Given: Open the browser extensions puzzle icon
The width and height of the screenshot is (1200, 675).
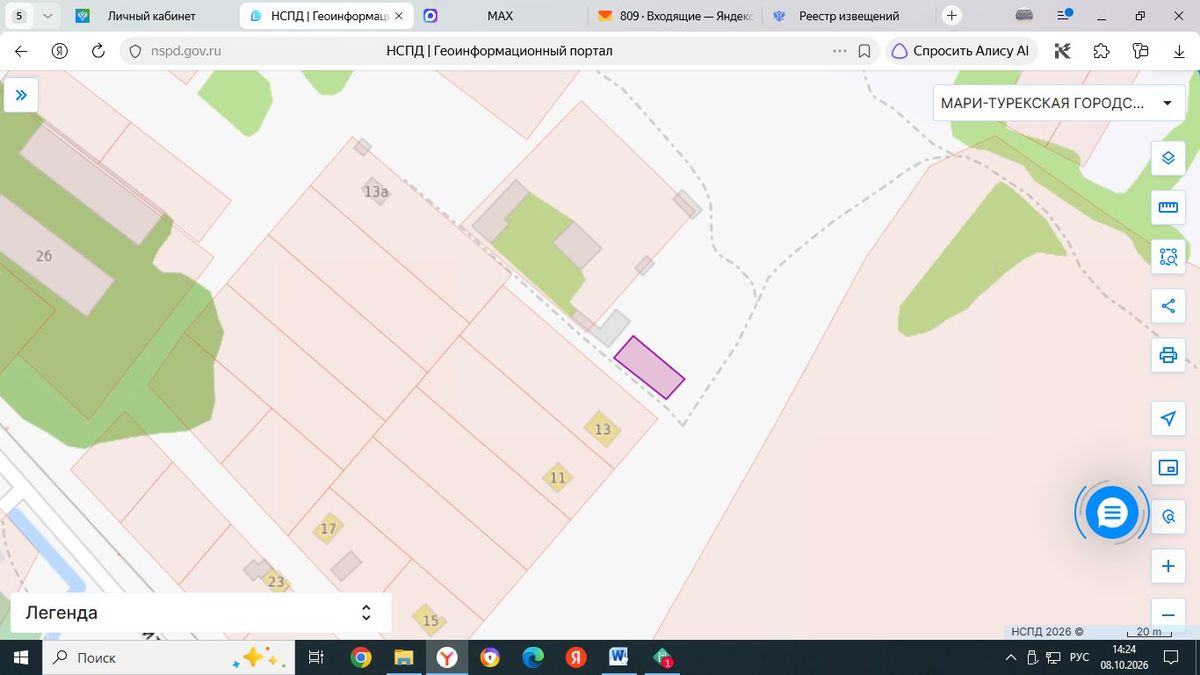Looking at the screenshot, I should (1101, 51).
